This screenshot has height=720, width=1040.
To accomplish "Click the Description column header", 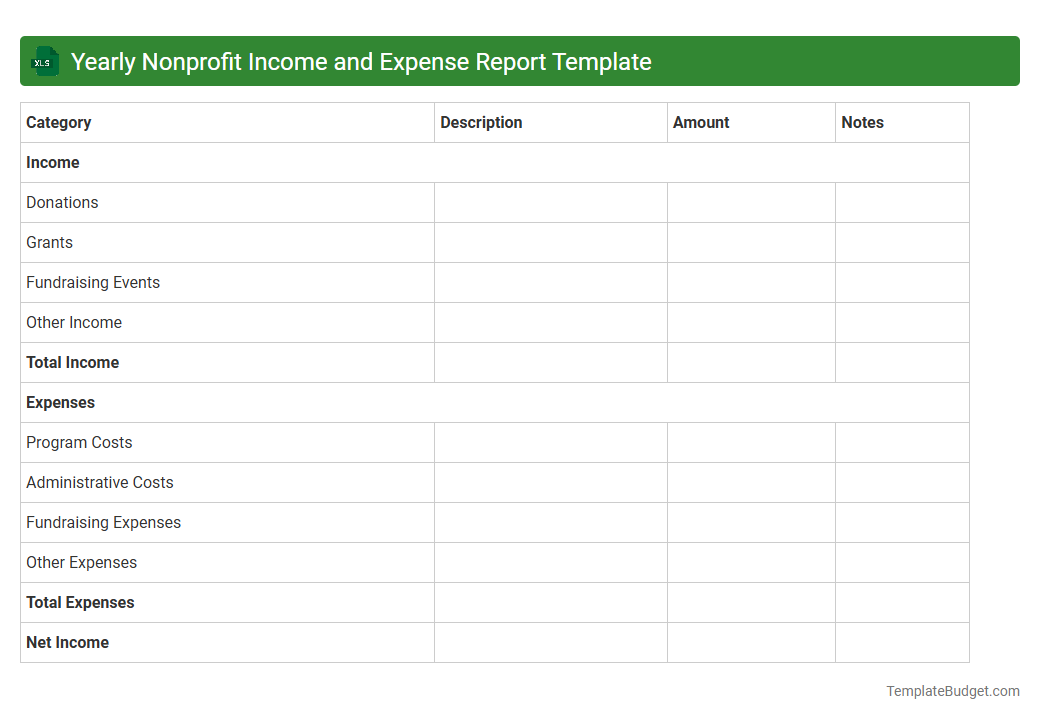I will [481, 122].
